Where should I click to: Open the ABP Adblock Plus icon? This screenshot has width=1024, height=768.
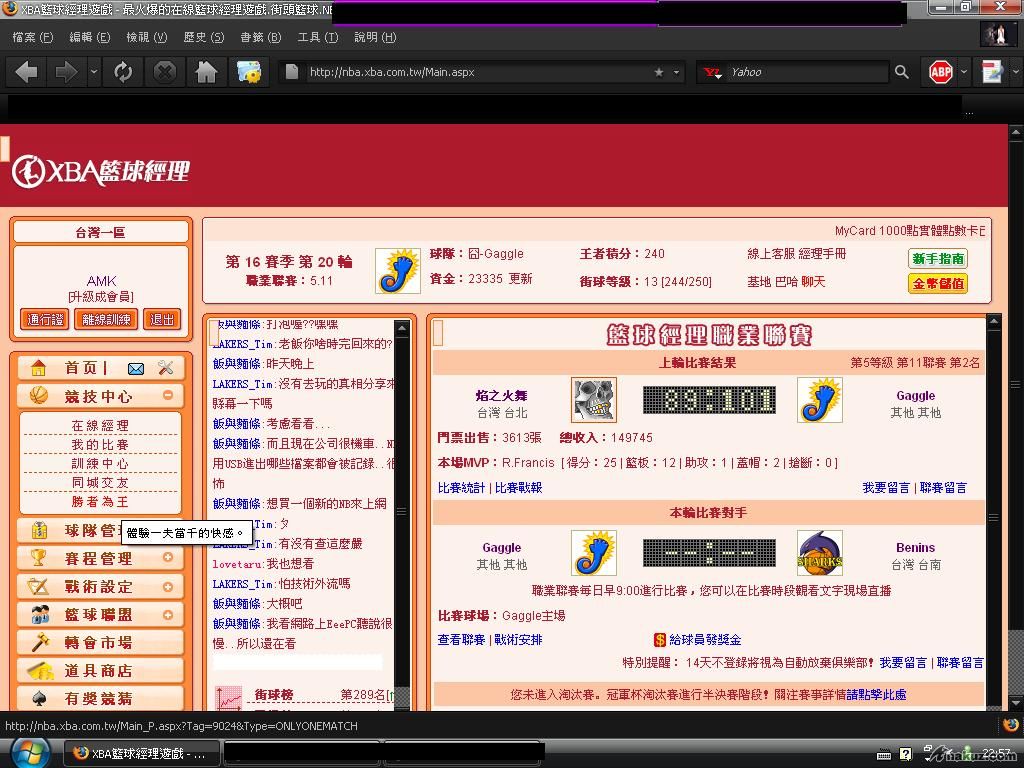click(x=940, y=72)
